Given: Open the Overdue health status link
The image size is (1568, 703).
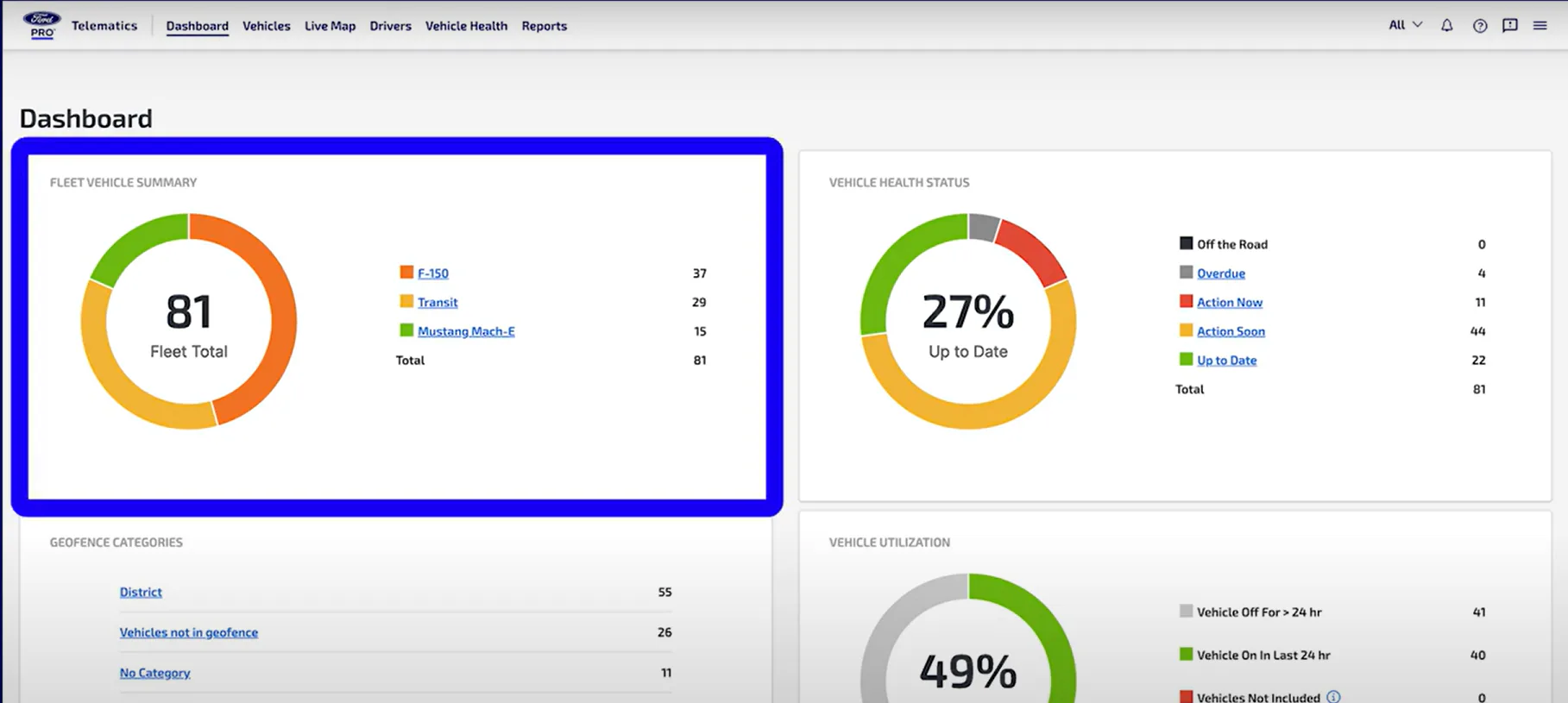Looking at the screenshot, I should coord(1221,273).
